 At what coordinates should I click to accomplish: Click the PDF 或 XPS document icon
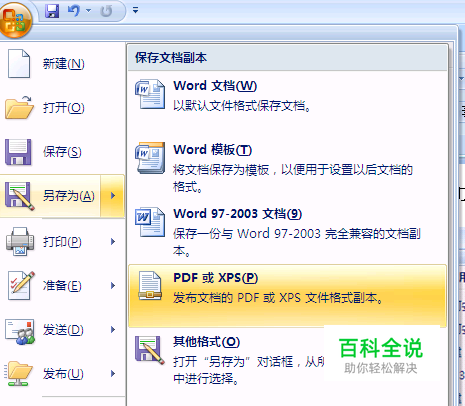pyautogui.click(x=150, y=286)
